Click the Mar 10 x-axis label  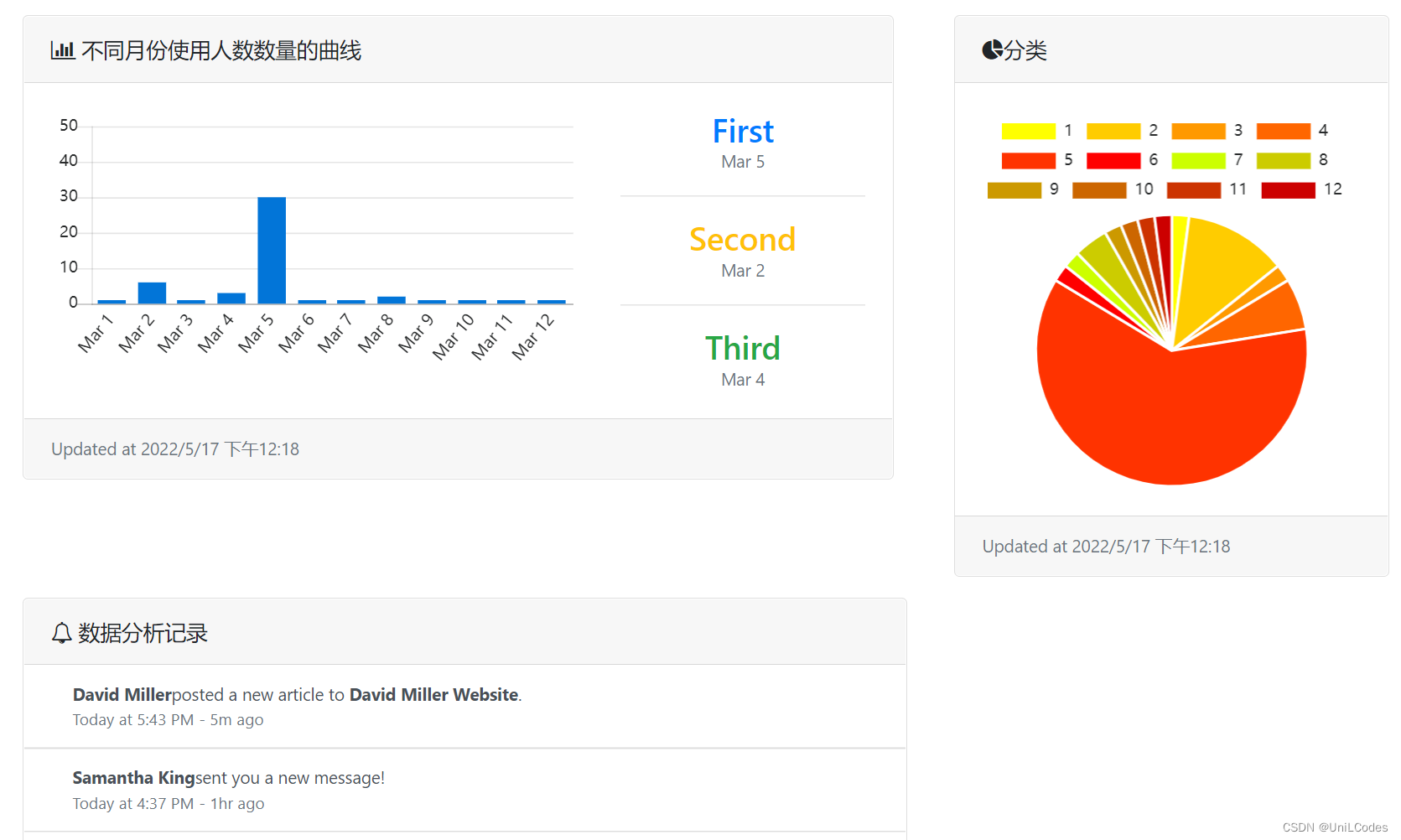click(453, 336)
